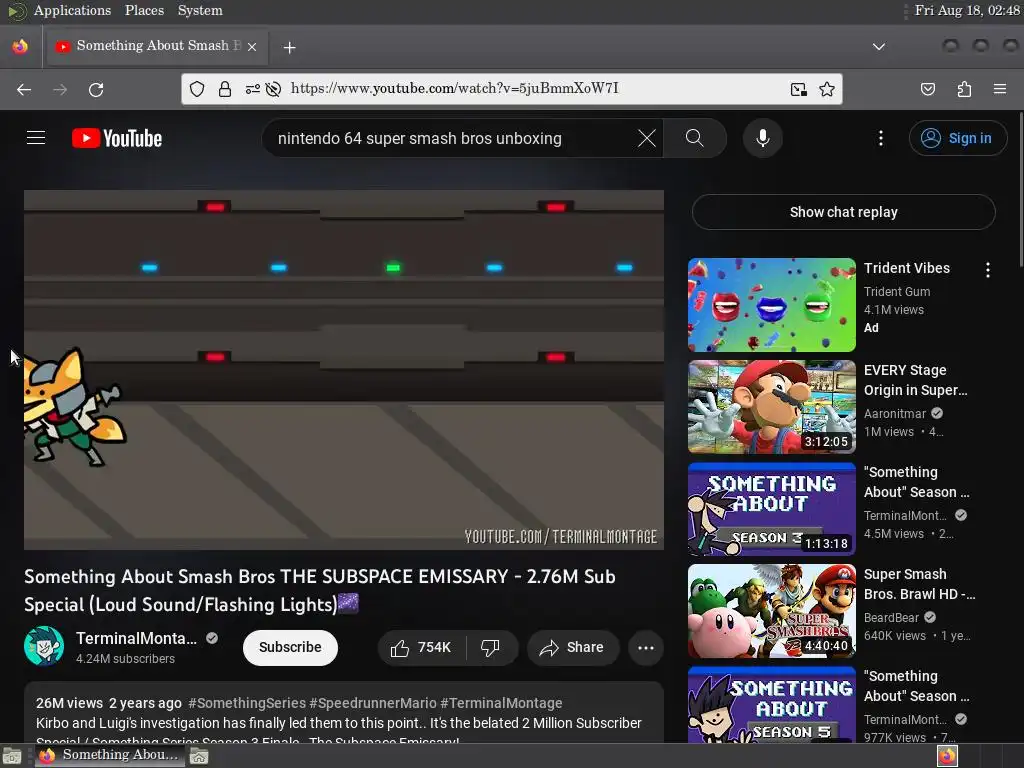Image resolution: width=1024 pixels, height=768 pixels.
Task: Click the #SpeedrunnerMario hashtag
Action: tap(373, 703)
